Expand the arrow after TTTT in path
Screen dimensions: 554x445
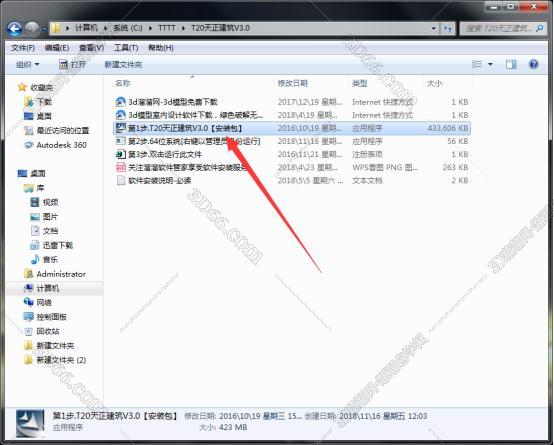coord(183,28)
